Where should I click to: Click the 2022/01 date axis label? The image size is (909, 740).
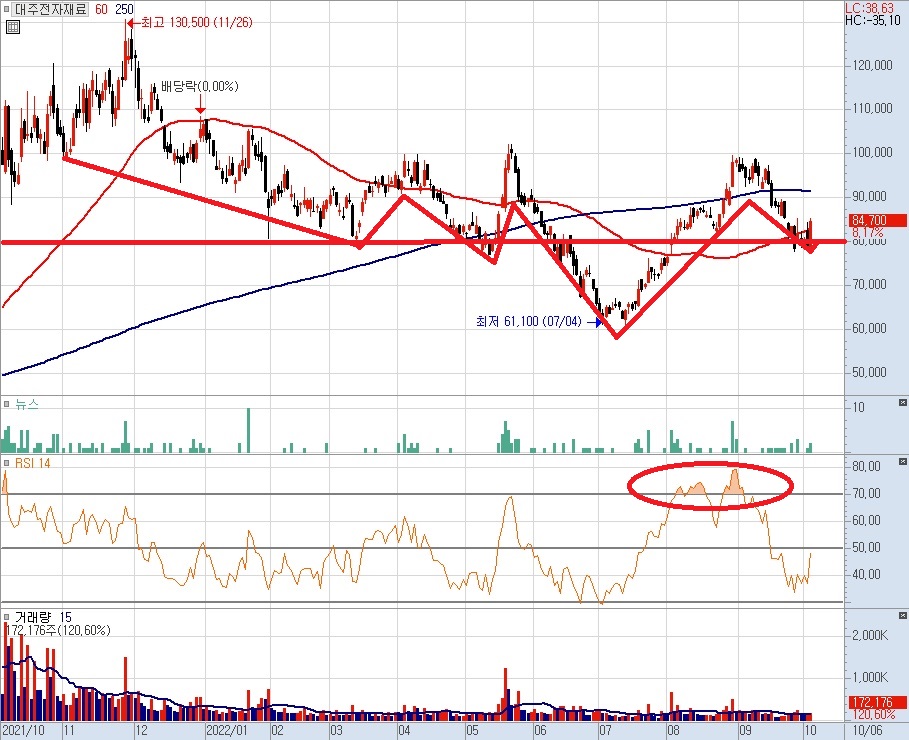point(227,730)
